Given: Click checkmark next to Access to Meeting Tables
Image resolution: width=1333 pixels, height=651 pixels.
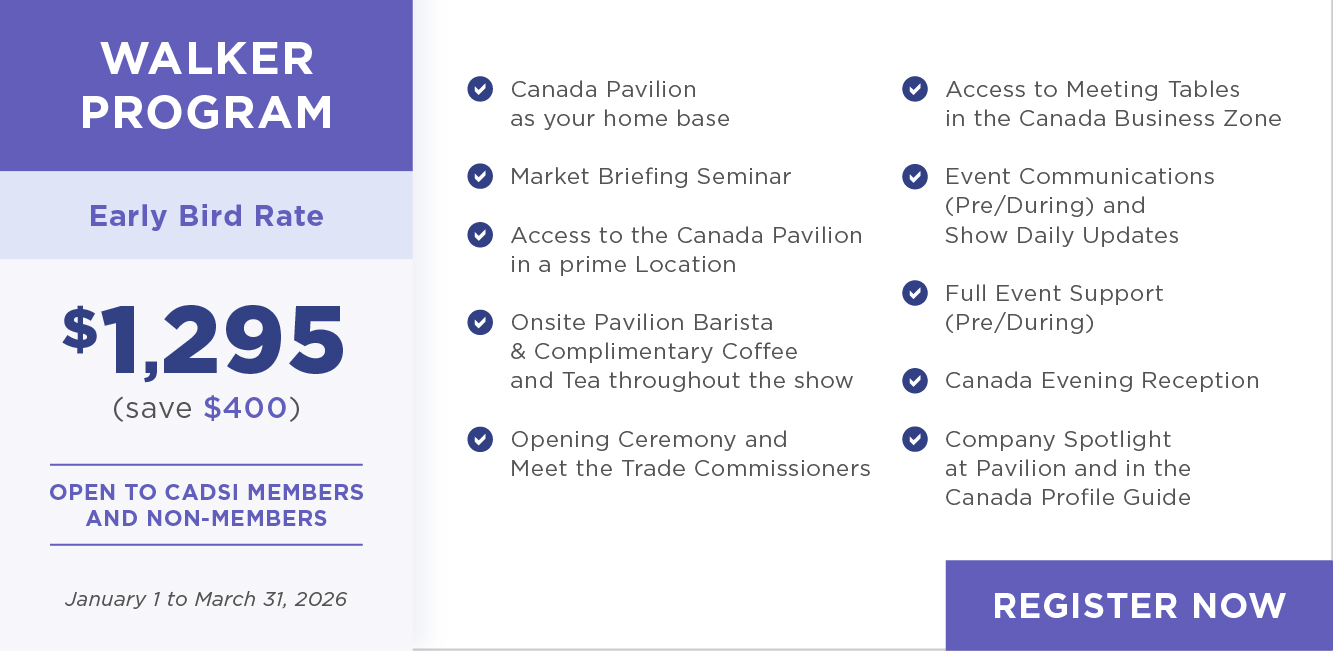Looking at the screenshot, I should point(915,89).
